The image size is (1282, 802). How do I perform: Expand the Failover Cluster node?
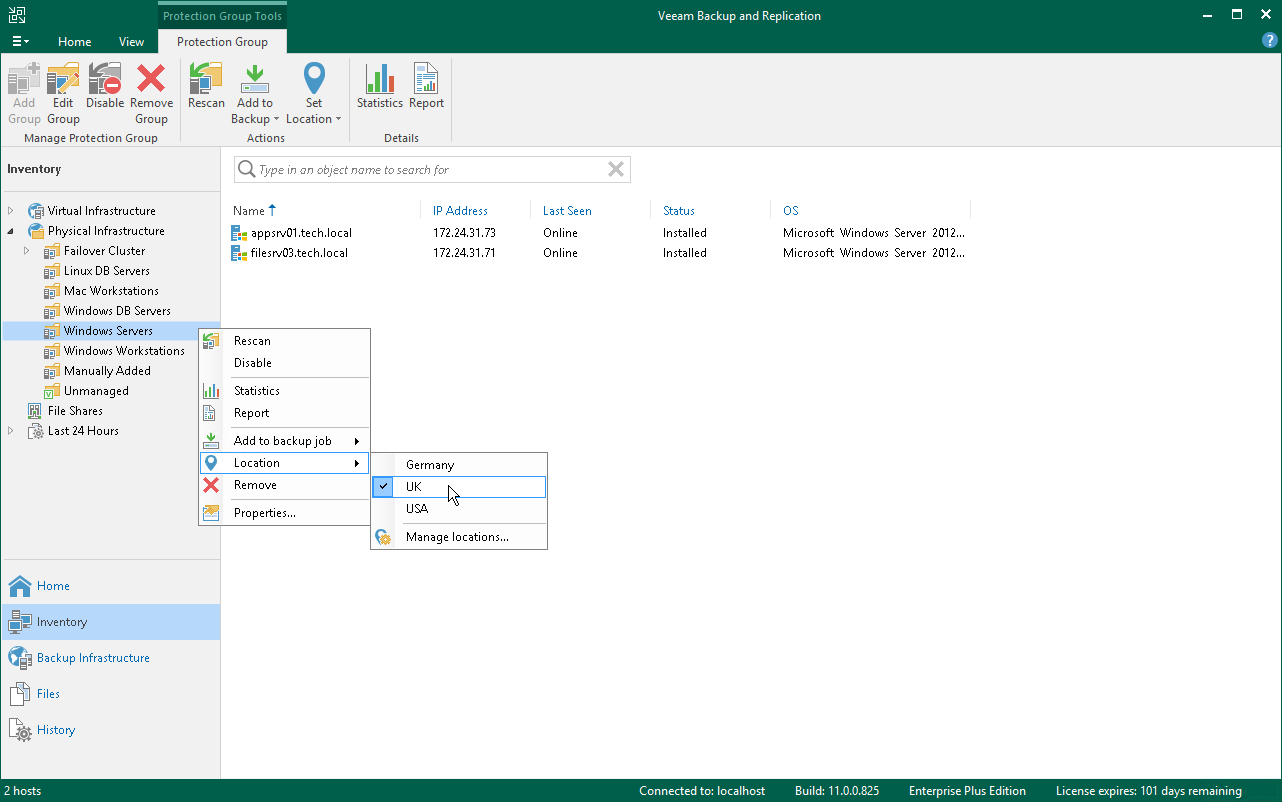click(27, 251)
